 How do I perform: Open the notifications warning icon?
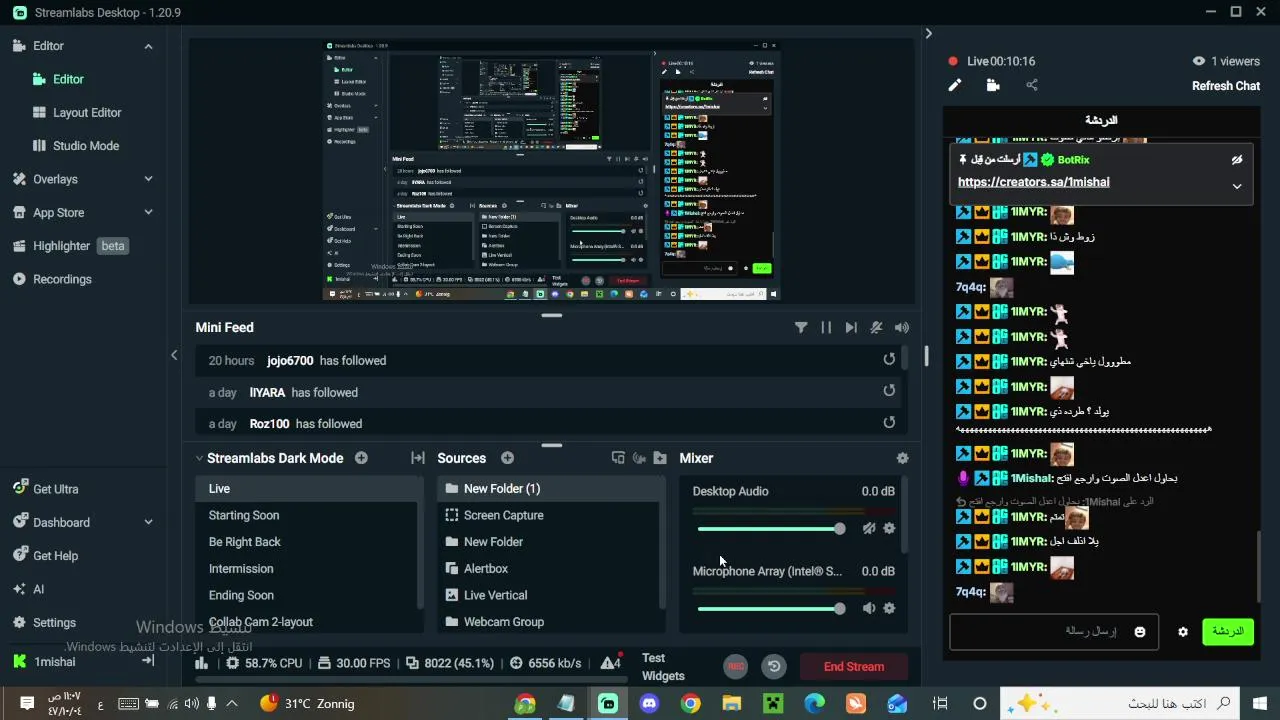coord(610,663)
